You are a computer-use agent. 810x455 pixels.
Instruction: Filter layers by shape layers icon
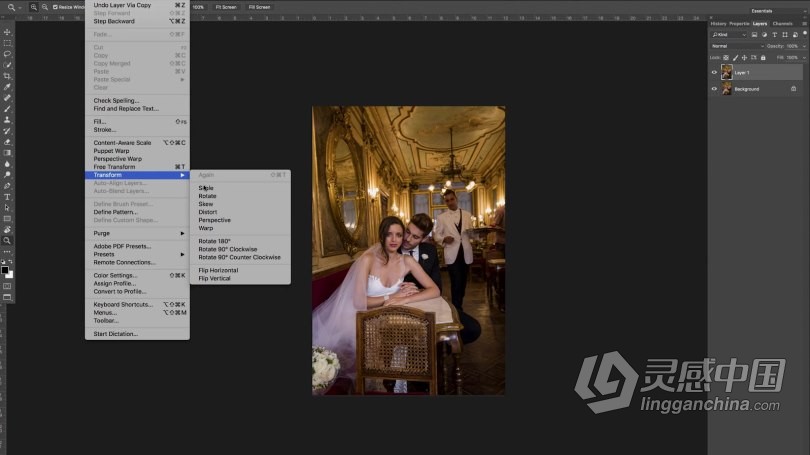click(x=785, y=35)
